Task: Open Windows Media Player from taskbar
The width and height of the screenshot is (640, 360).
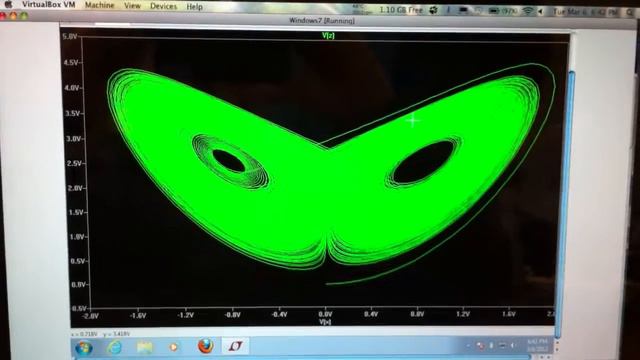Action: click(x=174, y=347)
